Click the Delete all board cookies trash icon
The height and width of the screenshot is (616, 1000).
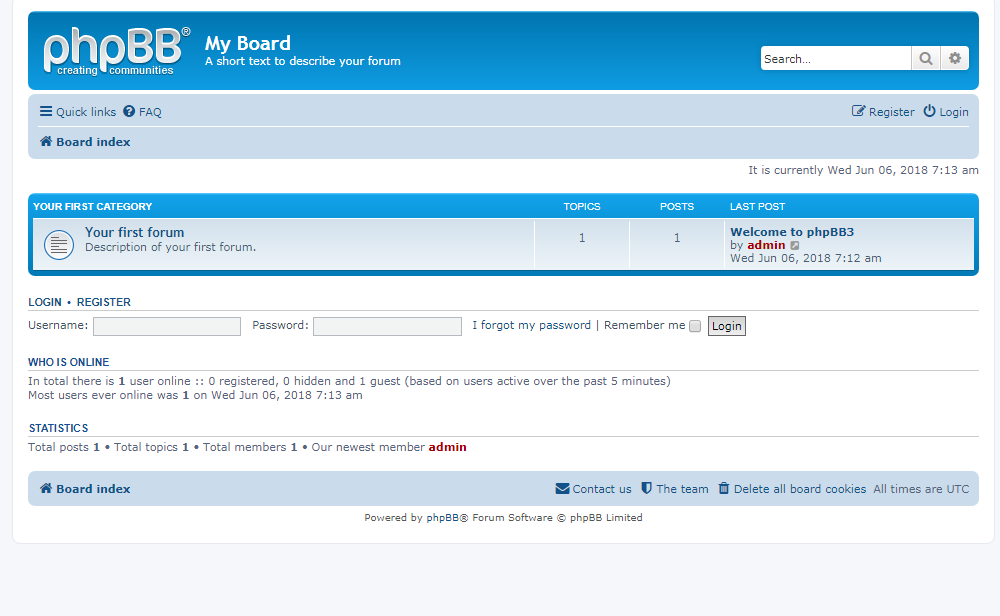pyautogui.click(x=724, y=489)
